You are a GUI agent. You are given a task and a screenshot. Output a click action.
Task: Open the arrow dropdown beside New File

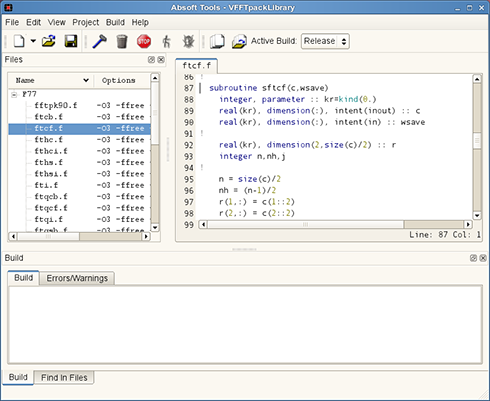click(33, 41)
